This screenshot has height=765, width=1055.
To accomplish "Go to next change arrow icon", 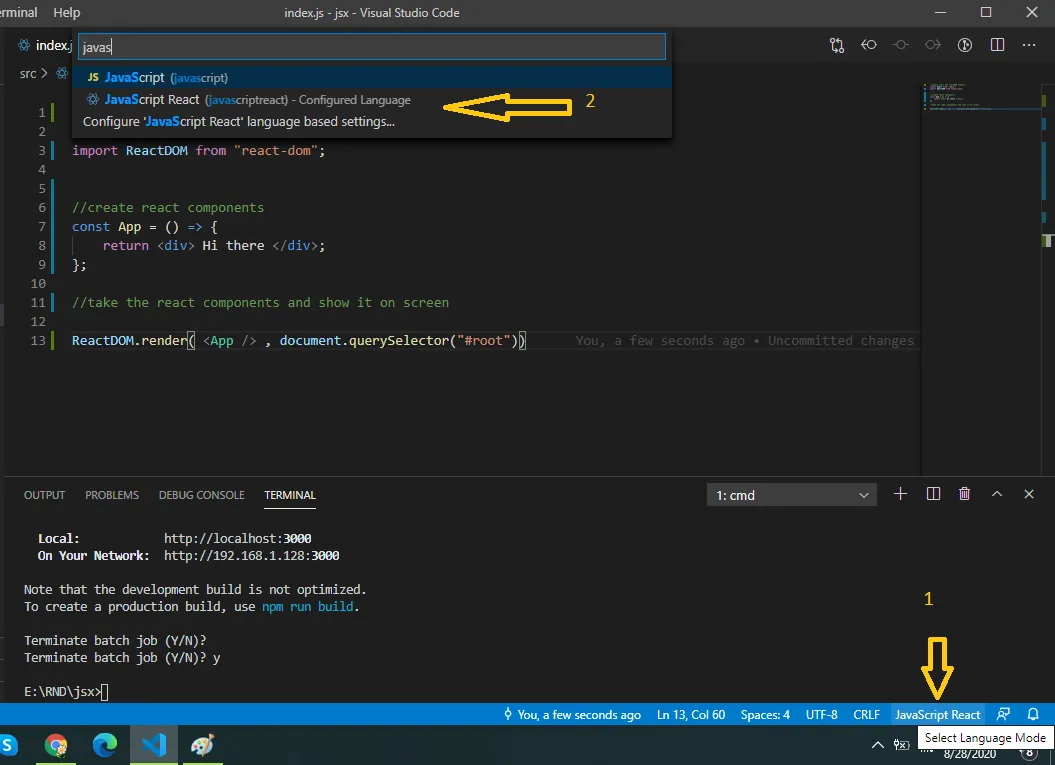I will coord(933,45).
